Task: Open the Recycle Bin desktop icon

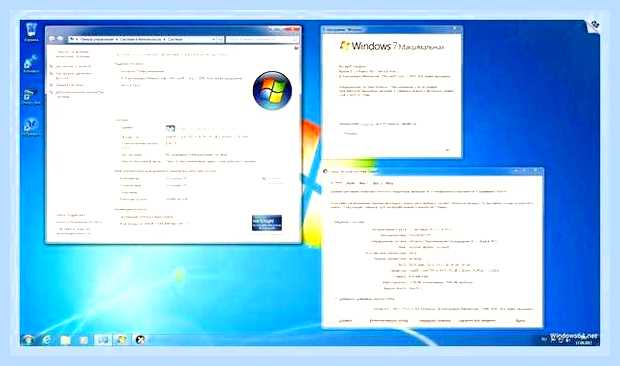Action: [31, 32]
